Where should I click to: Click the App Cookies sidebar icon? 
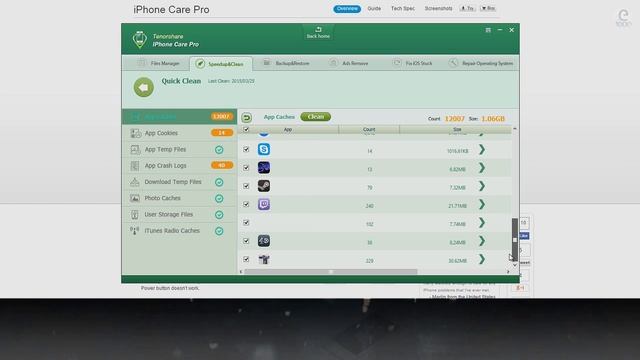[135, 133]
